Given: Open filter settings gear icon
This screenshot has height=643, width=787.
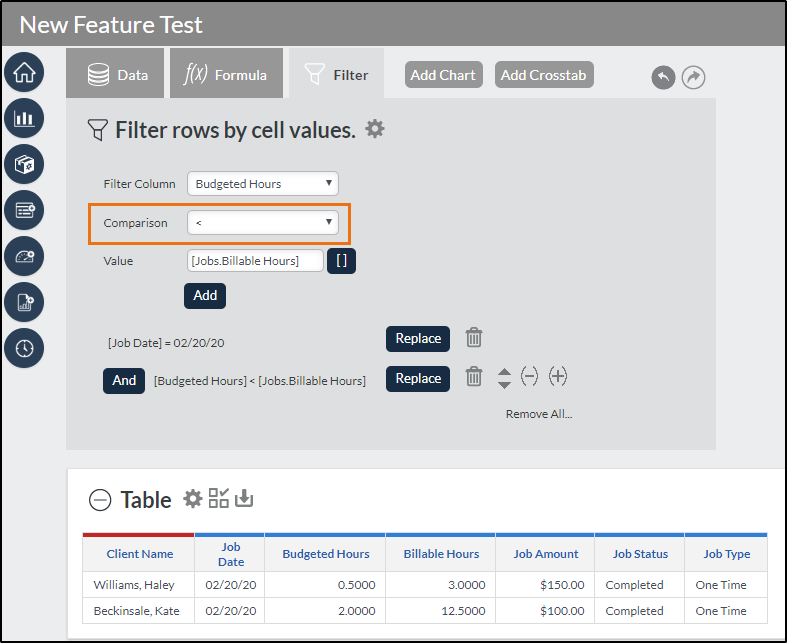Looking at the screenshot, I should (x=375, y=129).
